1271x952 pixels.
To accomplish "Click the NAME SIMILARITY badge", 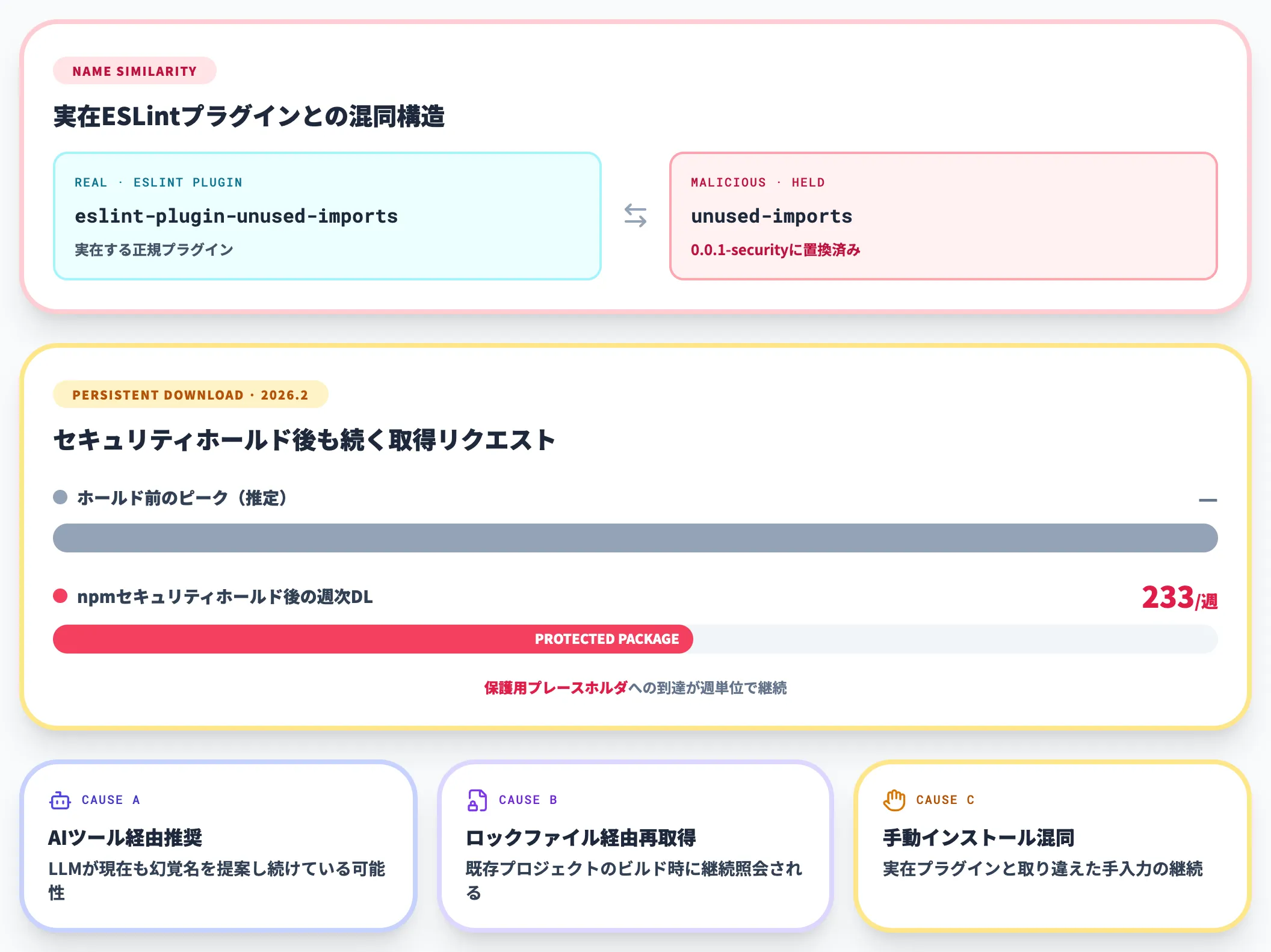I will tap(135, 71).
